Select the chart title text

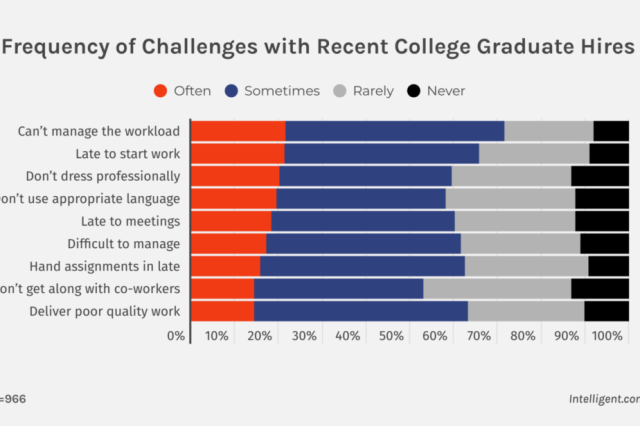pyautogui.click(x=320, y=47)
